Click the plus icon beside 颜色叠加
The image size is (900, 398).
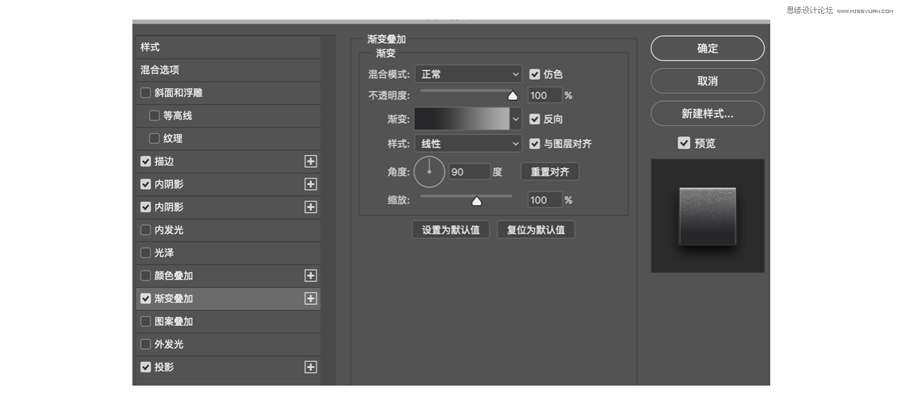pyautogui.click(x=311, y=276)
